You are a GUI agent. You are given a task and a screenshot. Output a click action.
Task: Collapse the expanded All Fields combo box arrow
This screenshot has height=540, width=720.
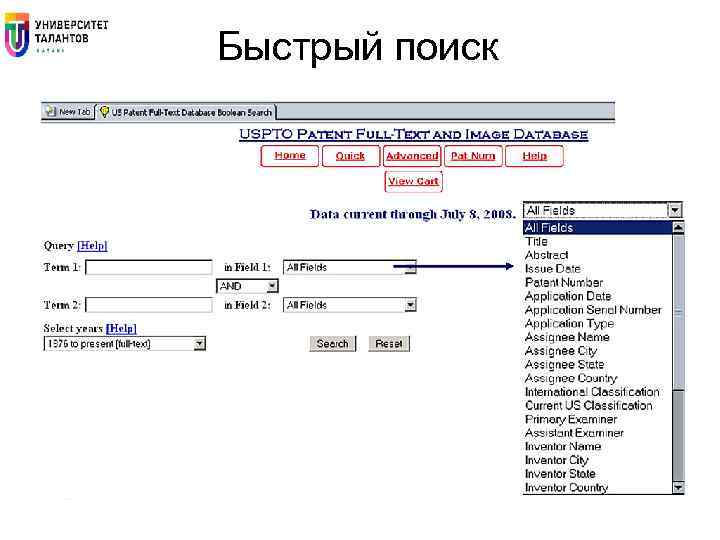[675, 210]
